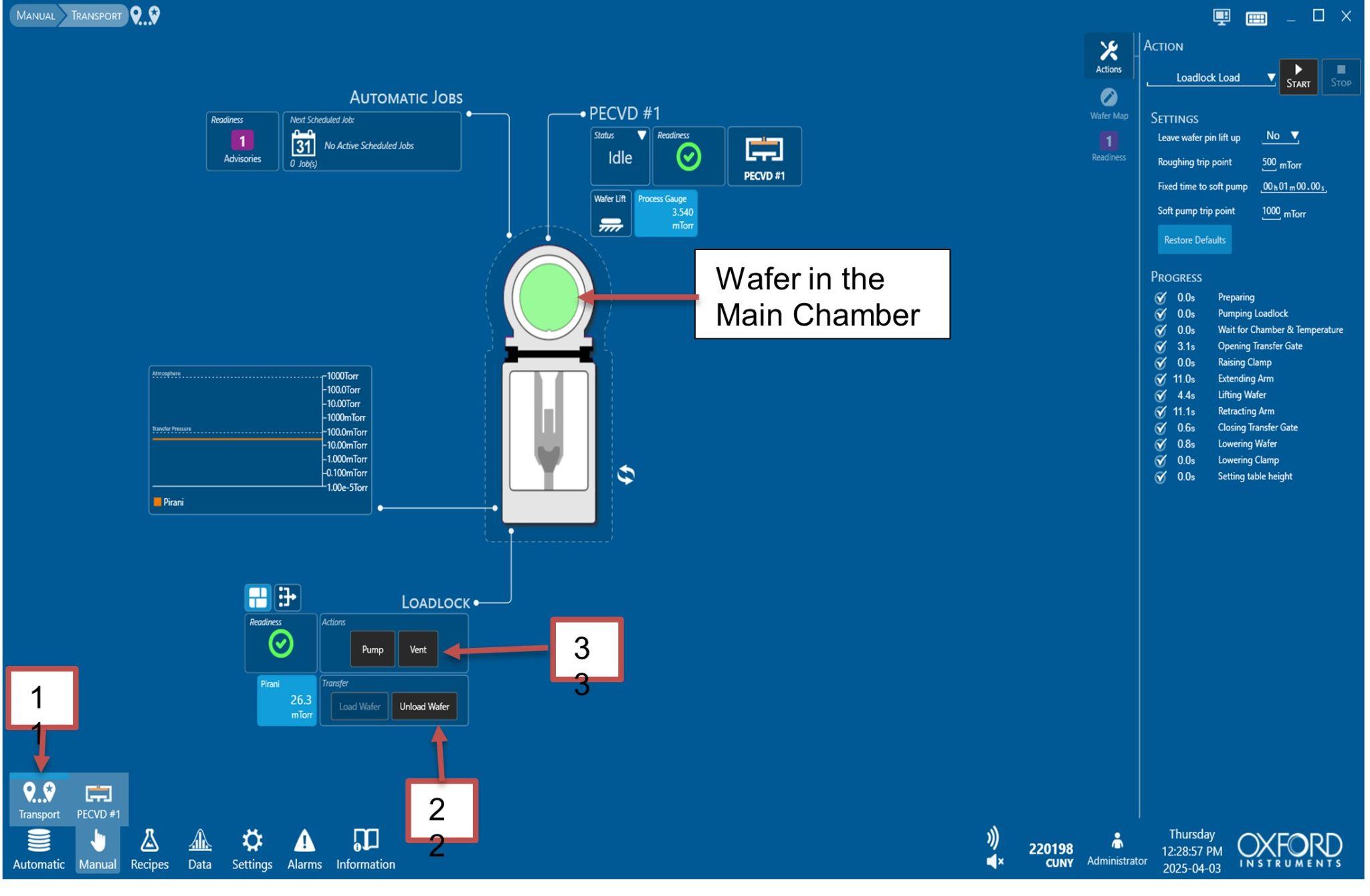Click the loadlock transfer arm graphic
Image resolution: width=1370 pixels, height=896 pixels.
549,431
